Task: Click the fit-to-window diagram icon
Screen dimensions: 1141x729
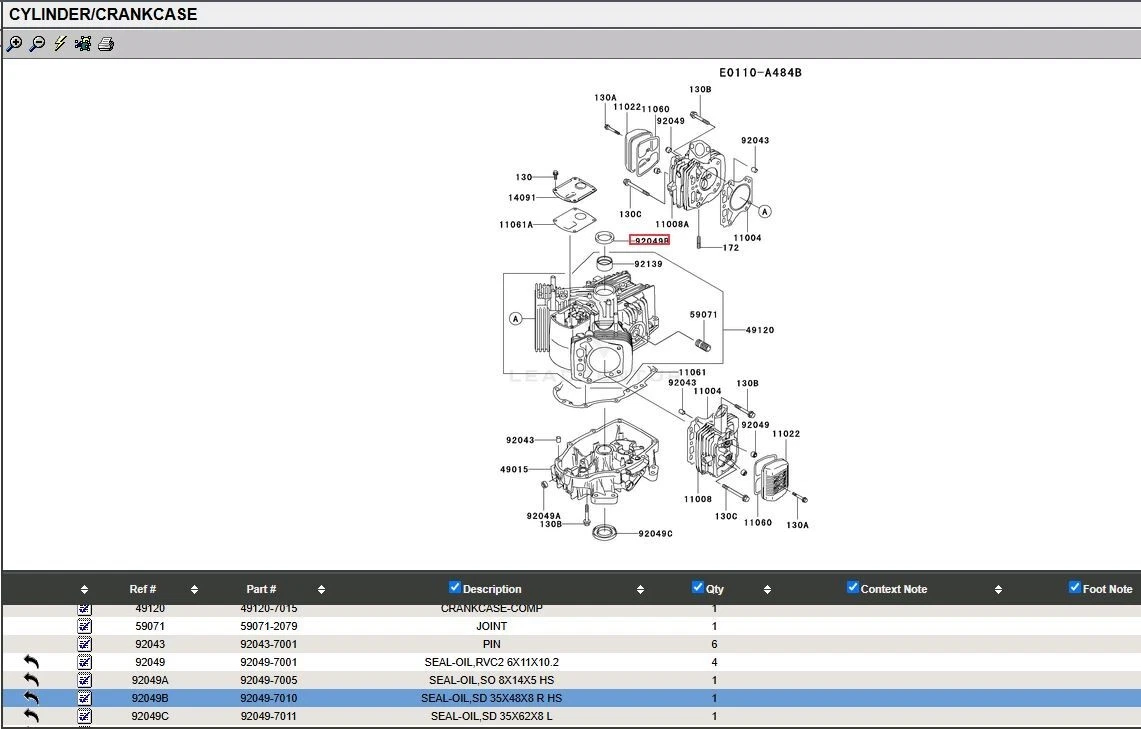Action: (83, 44)
